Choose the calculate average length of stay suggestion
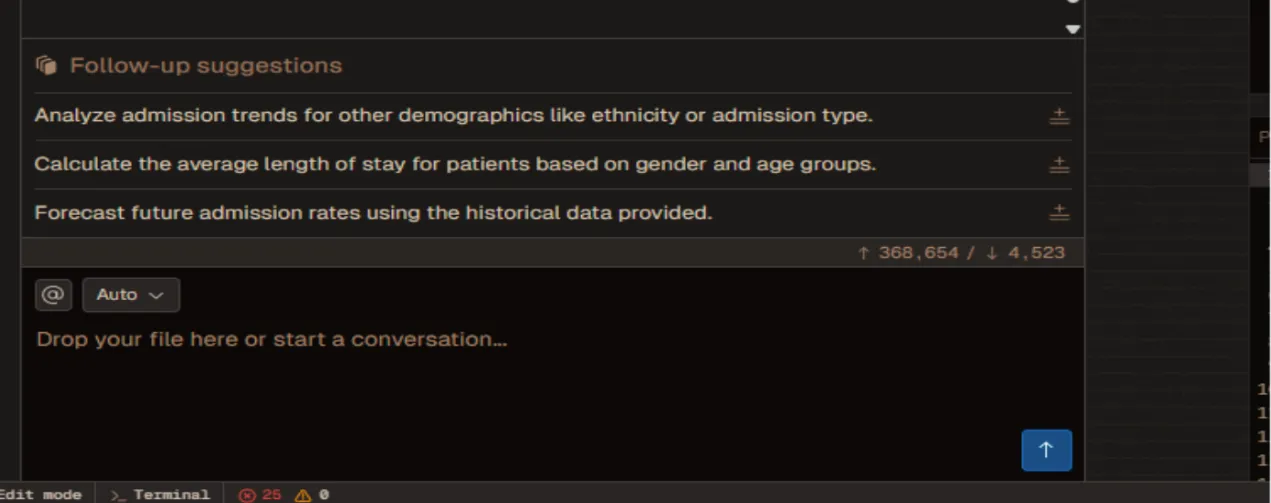Screen dimensions: 1271x503 pos(455,164)
